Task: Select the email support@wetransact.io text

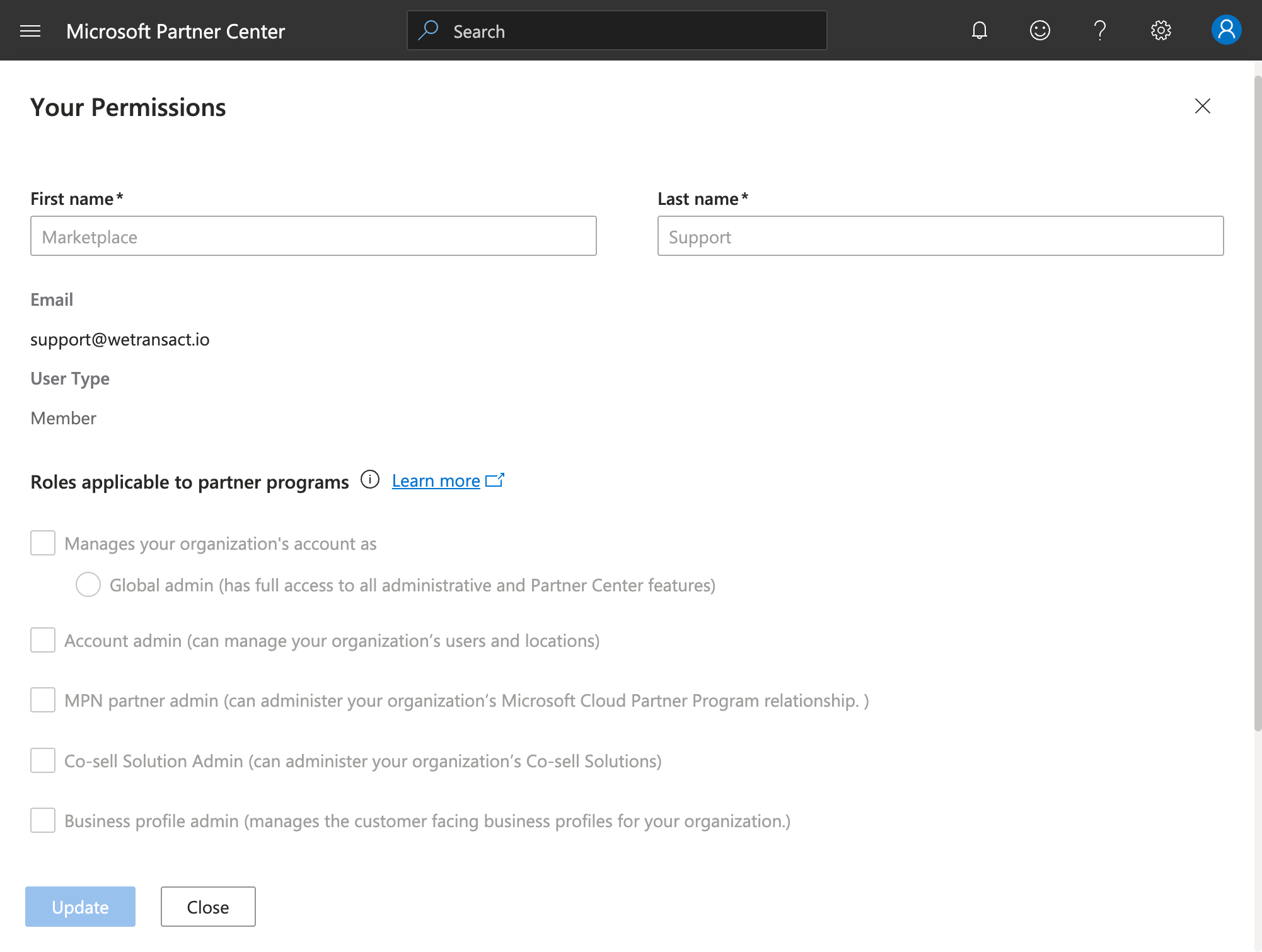Action: pyautogui.click(x=120, y=339)
